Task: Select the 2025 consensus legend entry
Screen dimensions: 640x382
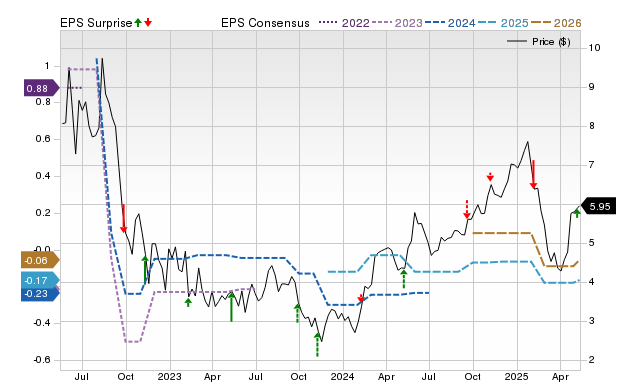Action: 503,23
